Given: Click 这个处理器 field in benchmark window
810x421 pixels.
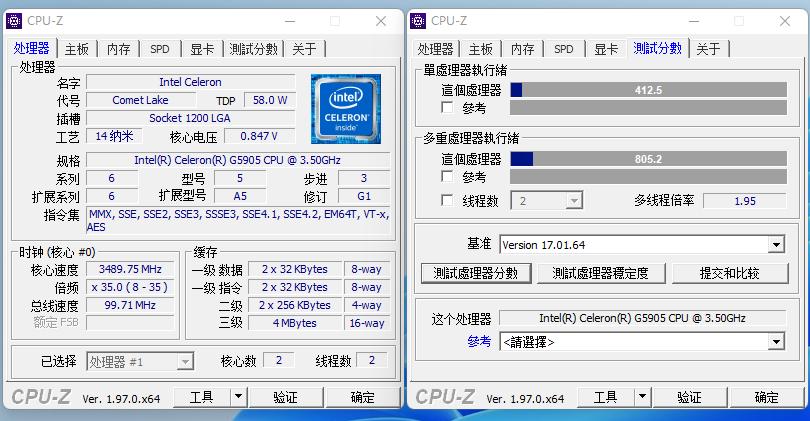Looking at the screenshot, I should coord(642,318).
